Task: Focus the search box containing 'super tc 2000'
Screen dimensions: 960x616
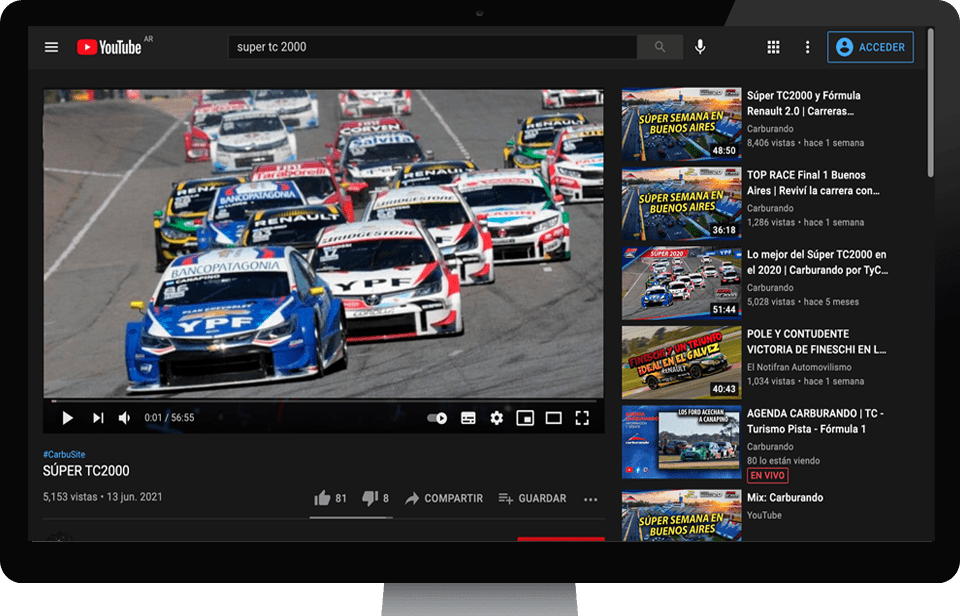Action: [432, 47]
